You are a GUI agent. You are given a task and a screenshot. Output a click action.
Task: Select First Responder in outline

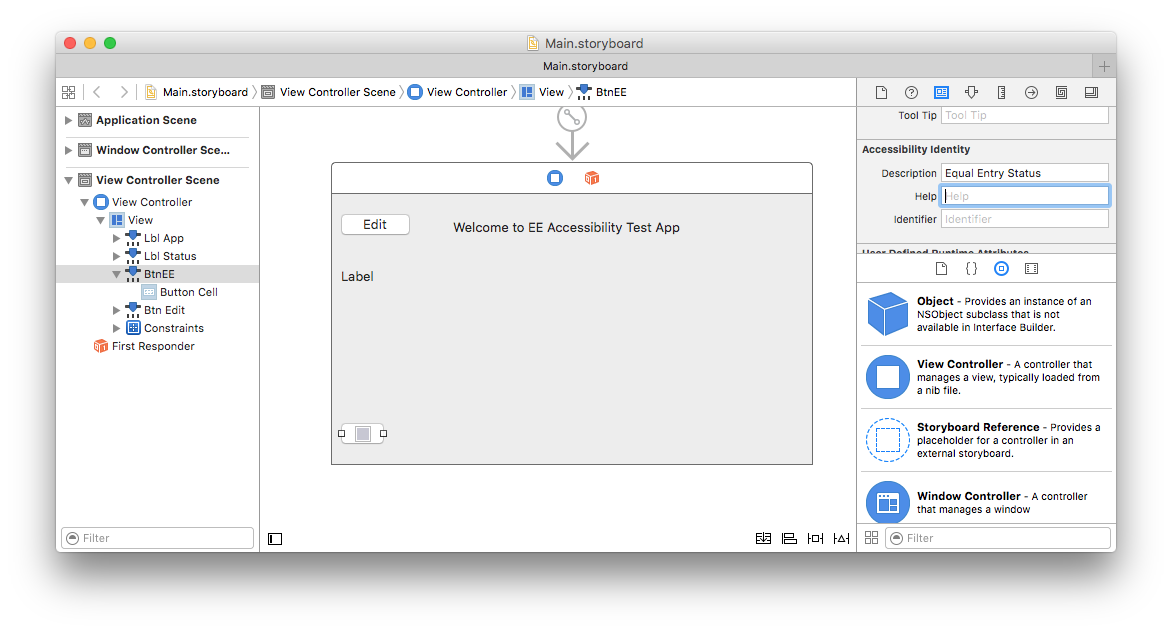144,346
